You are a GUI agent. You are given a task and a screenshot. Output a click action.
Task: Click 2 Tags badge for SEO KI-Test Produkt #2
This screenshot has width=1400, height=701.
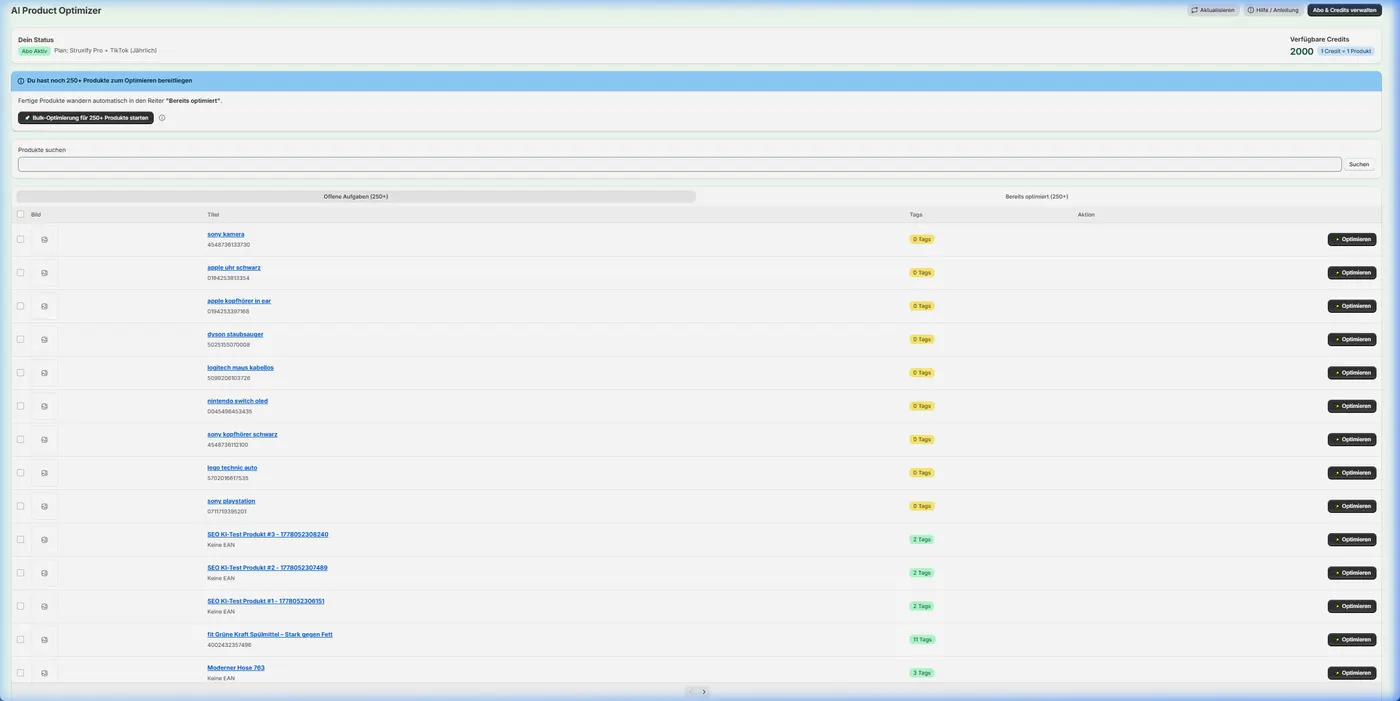tap(921, 573)
